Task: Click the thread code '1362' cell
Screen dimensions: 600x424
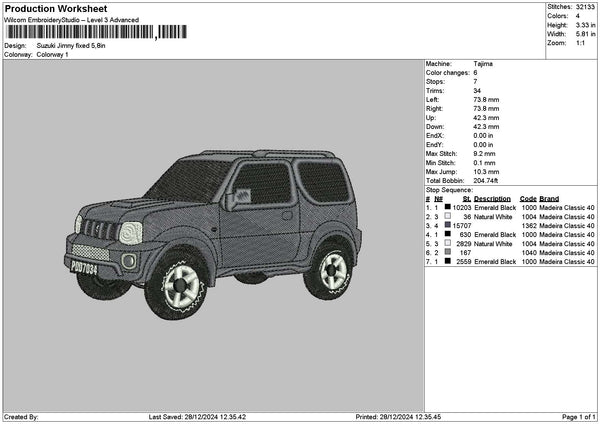Action: [529, 226]
